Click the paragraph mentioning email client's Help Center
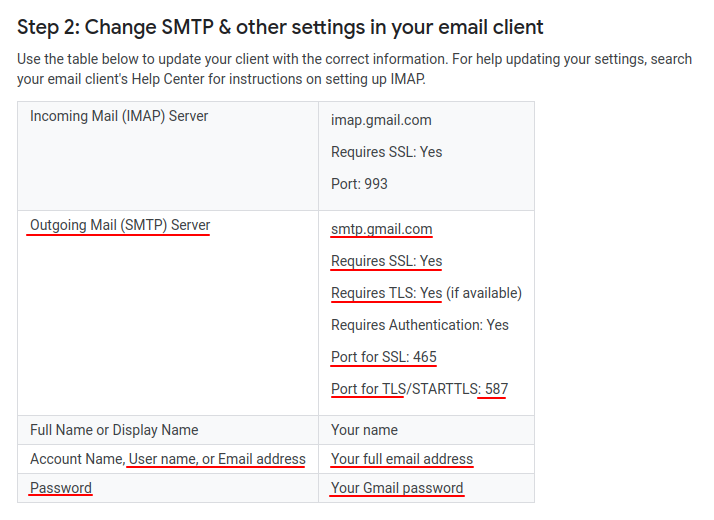 pos(354,69)
